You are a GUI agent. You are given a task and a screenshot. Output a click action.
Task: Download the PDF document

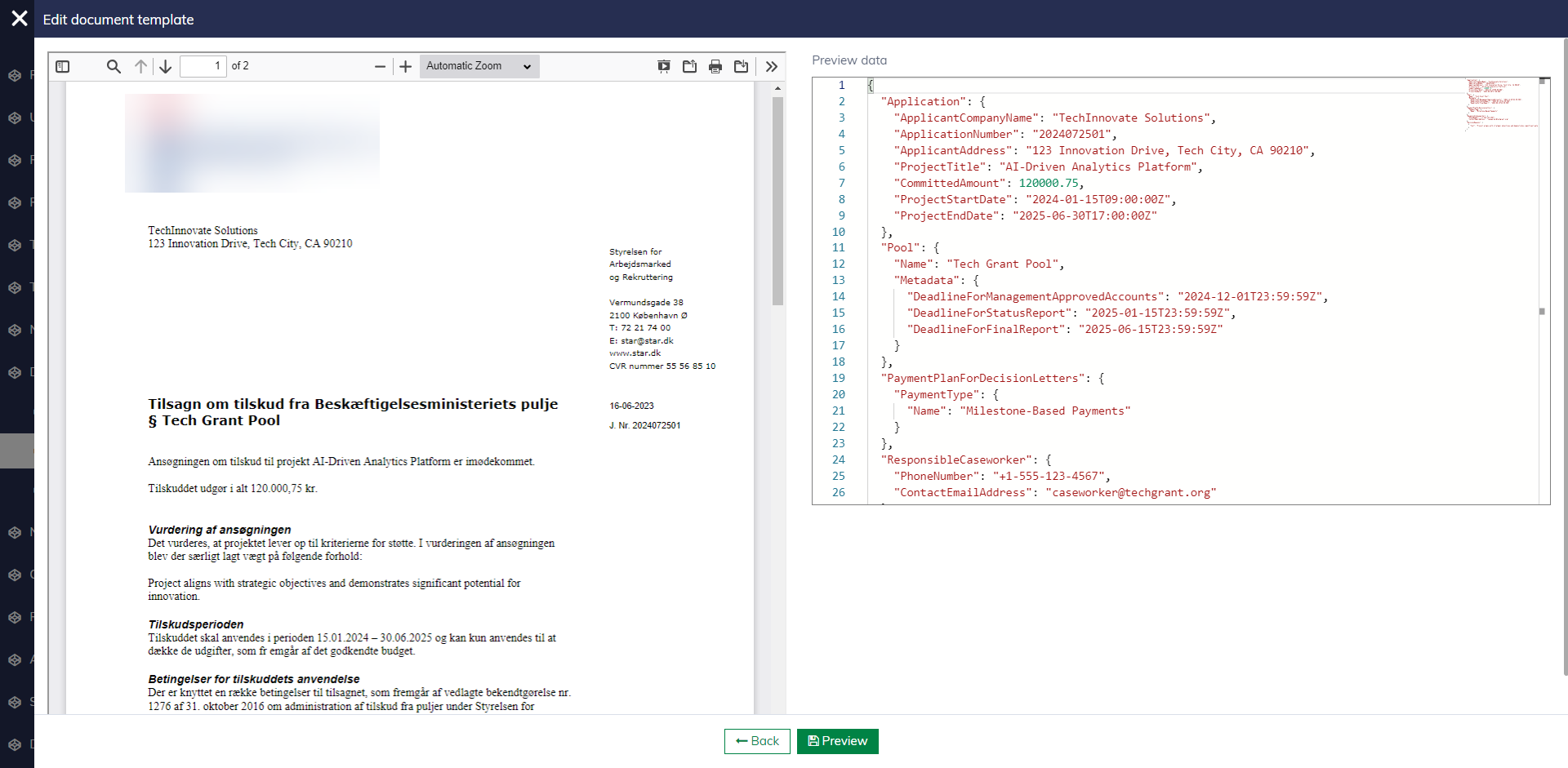coord(742,66)
